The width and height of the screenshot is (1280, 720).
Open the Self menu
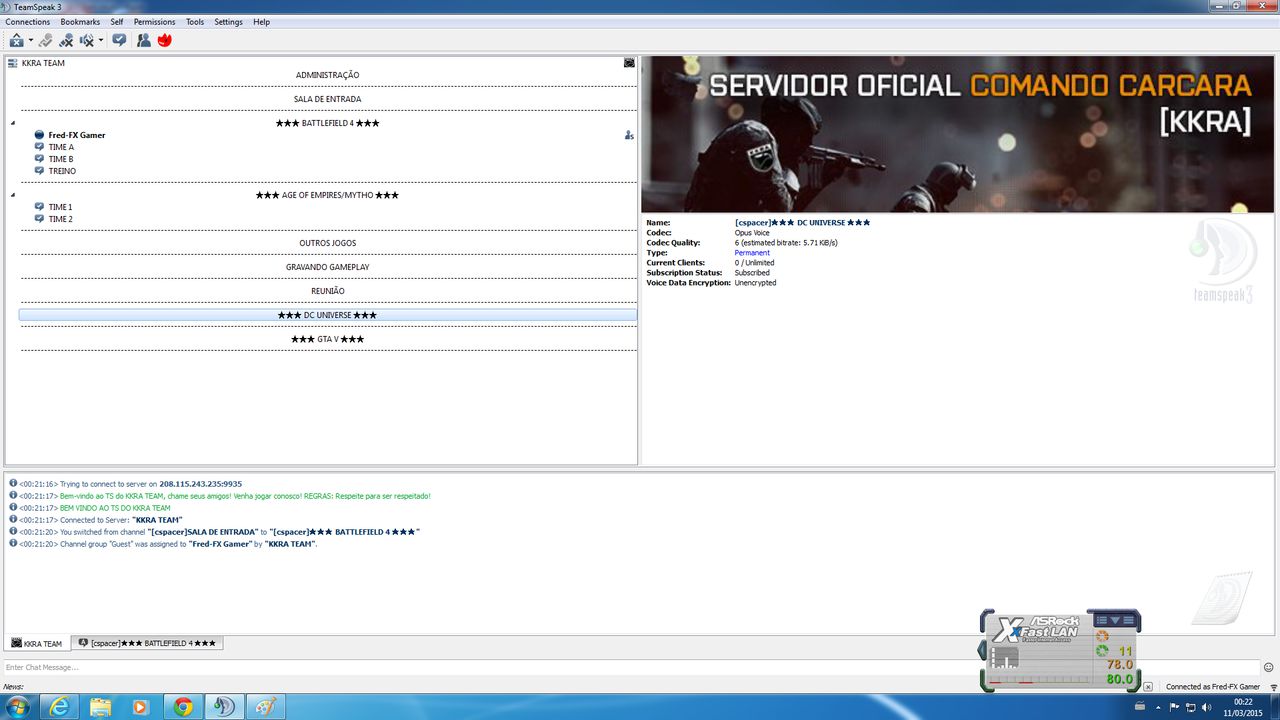pos(117,21)
